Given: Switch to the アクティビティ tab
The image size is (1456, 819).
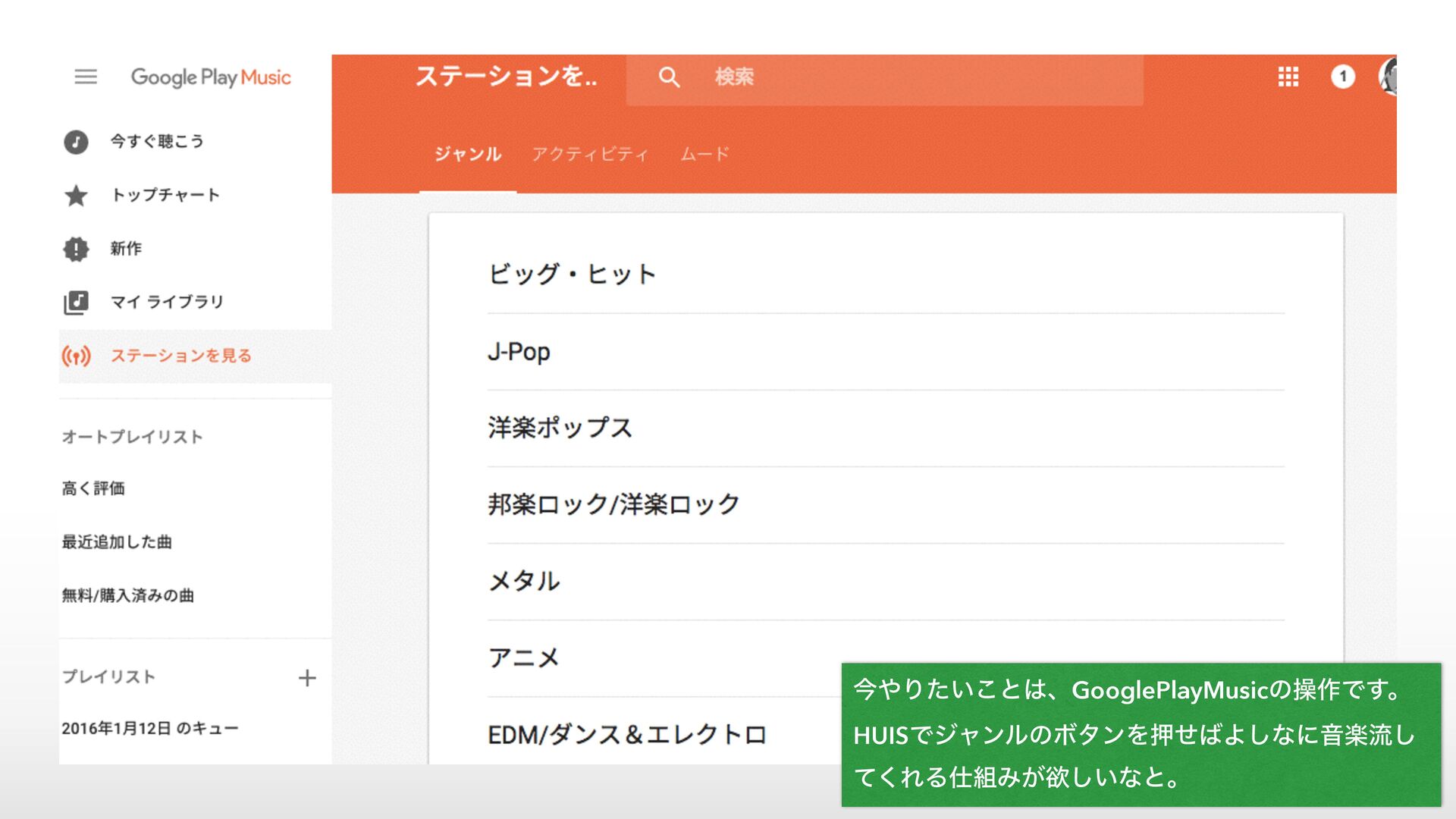Looking at the screenshot, I should pyautogui.click(x=590, y=155).
